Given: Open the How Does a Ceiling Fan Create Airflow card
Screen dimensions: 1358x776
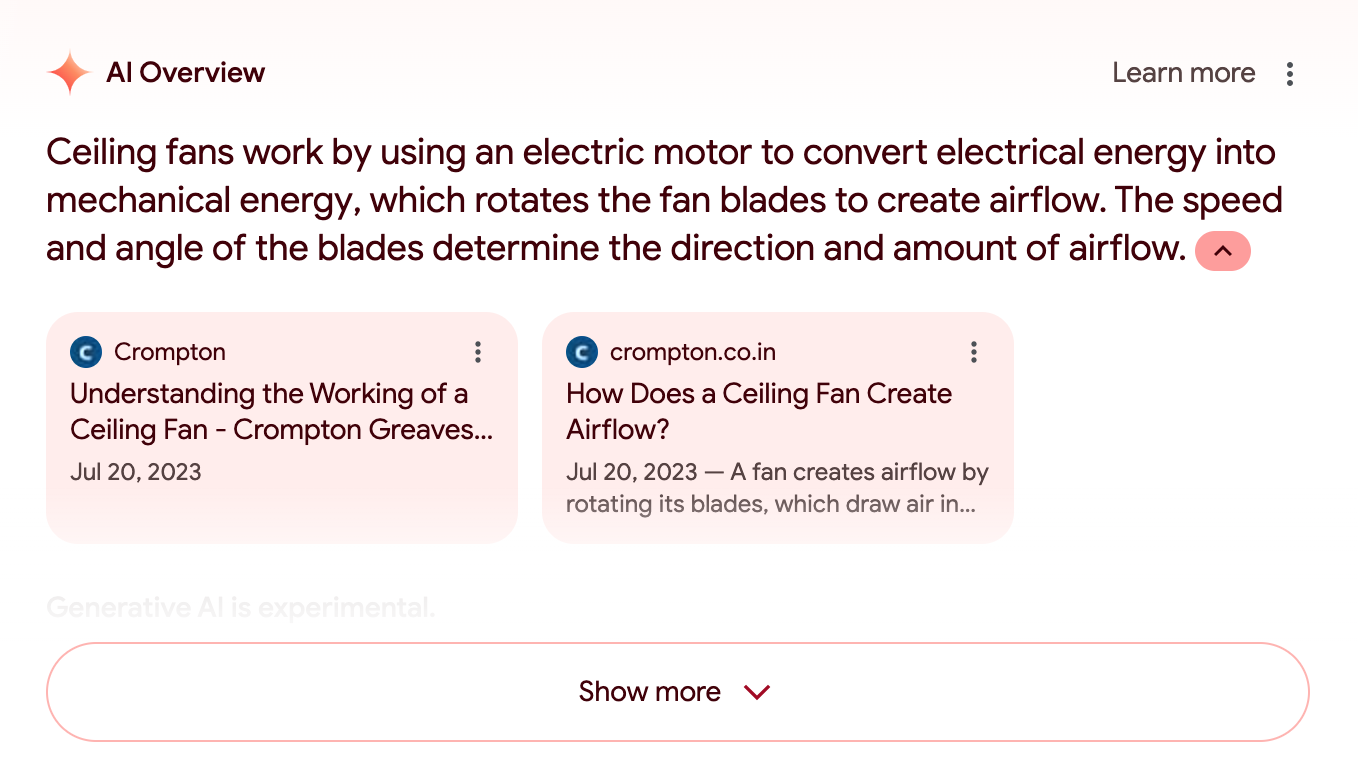Looking at the screenshot, I should click(x=759, y=411).
